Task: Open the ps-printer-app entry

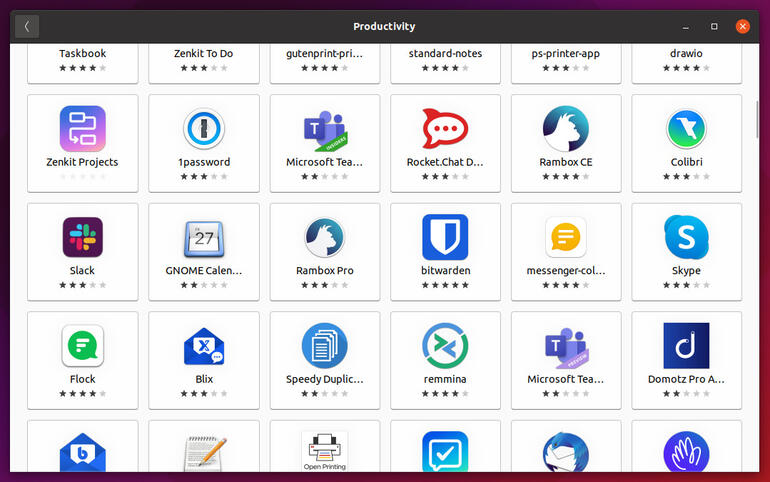Action: [x=566, y=63]
